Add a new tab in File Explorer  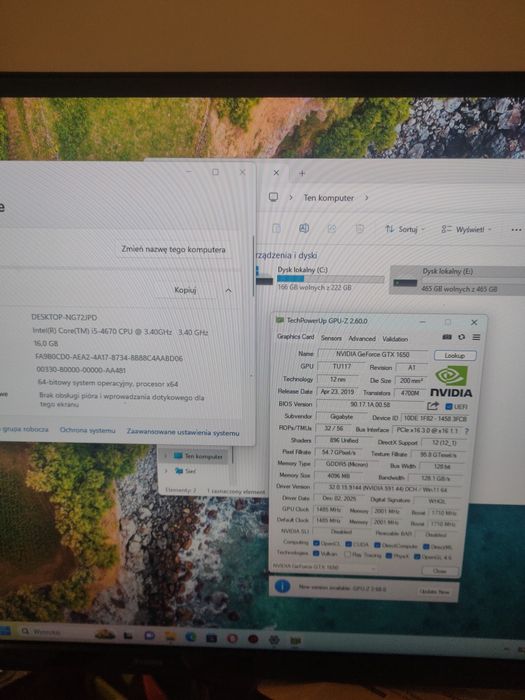[302, 173]
